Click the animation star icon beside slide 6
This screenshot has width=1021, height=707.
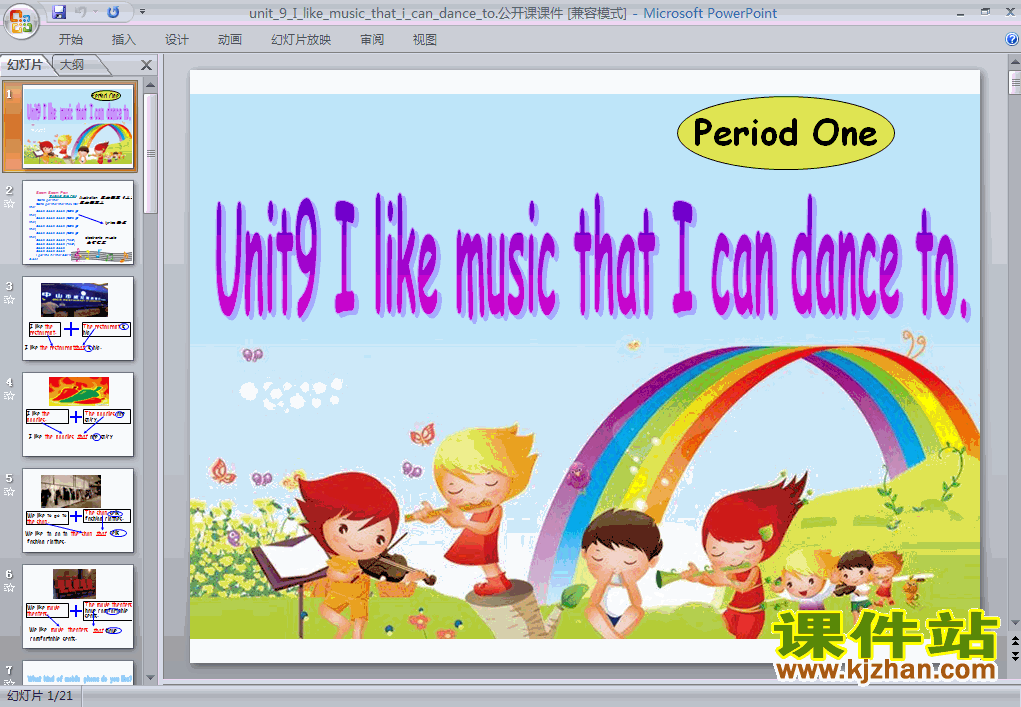click(9, 587)
